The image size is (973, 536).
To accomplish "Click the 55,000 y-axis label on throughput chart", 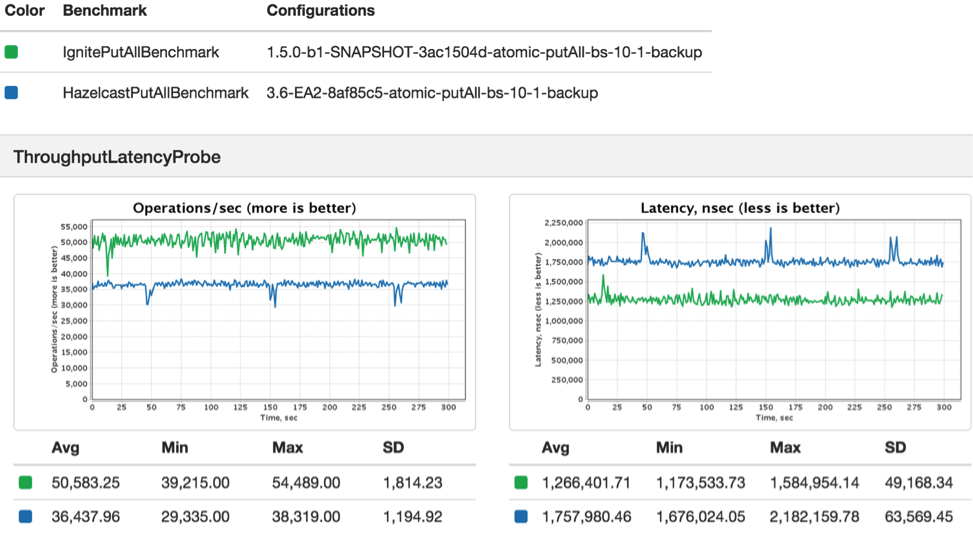I will (74, 227).
